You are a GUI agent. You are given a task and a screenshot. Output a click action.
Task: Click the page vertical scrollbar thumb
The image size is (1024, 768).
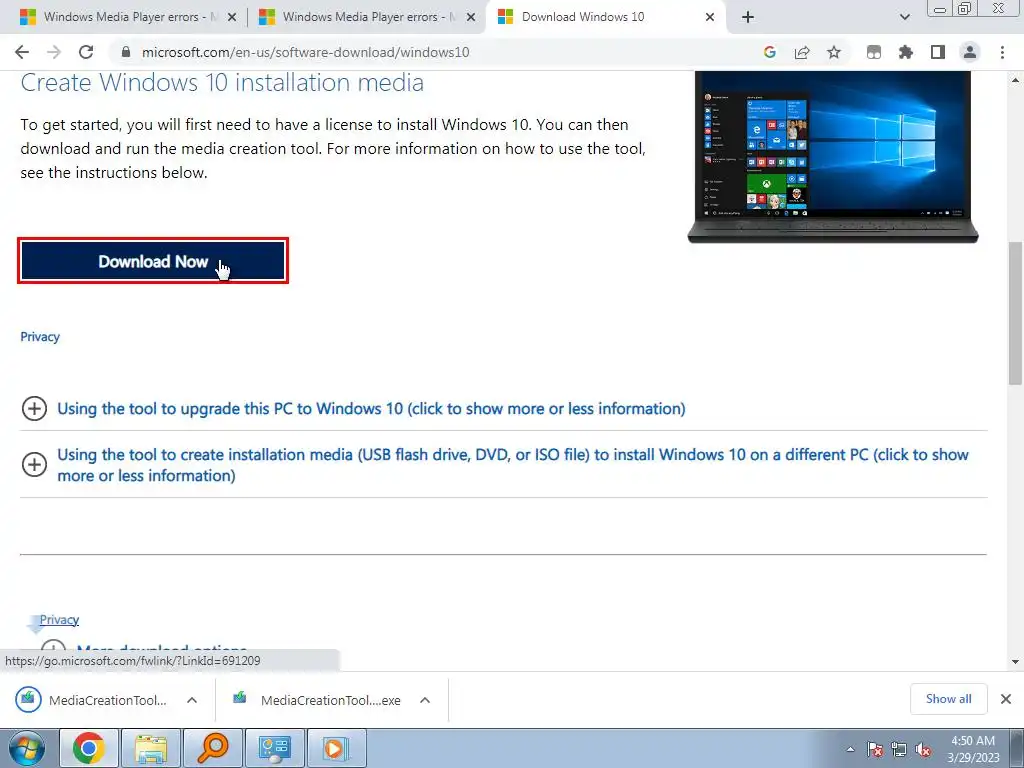pos(1016,313)
